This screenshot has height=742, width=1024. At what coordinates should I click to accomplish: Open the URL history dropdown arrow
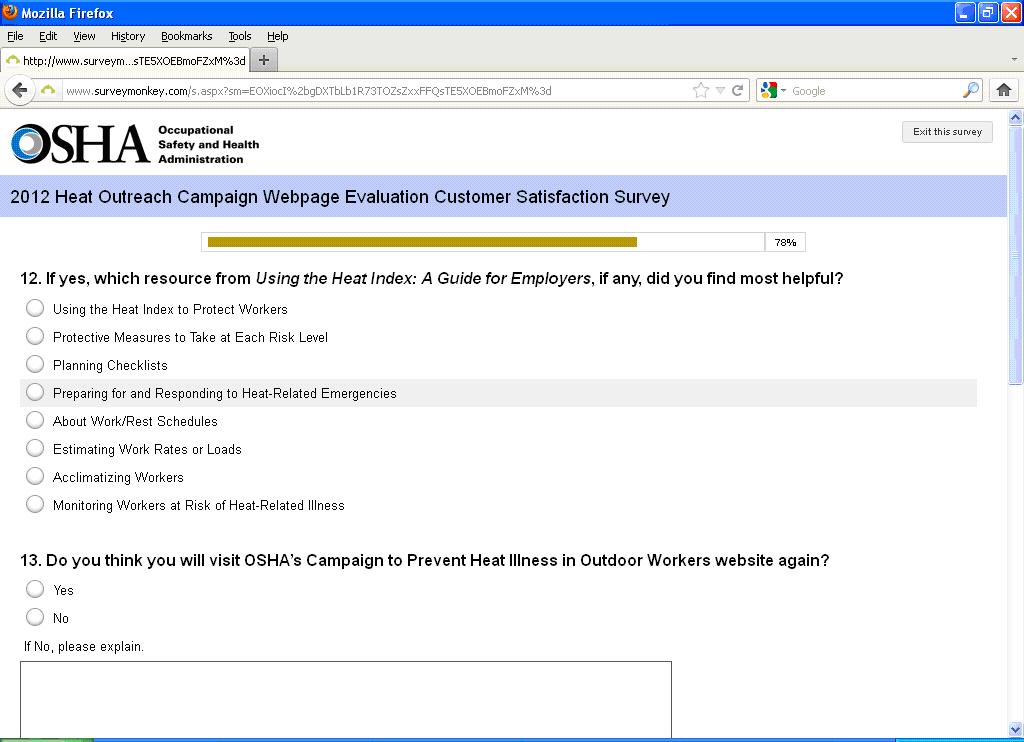[x=720, y=90]
